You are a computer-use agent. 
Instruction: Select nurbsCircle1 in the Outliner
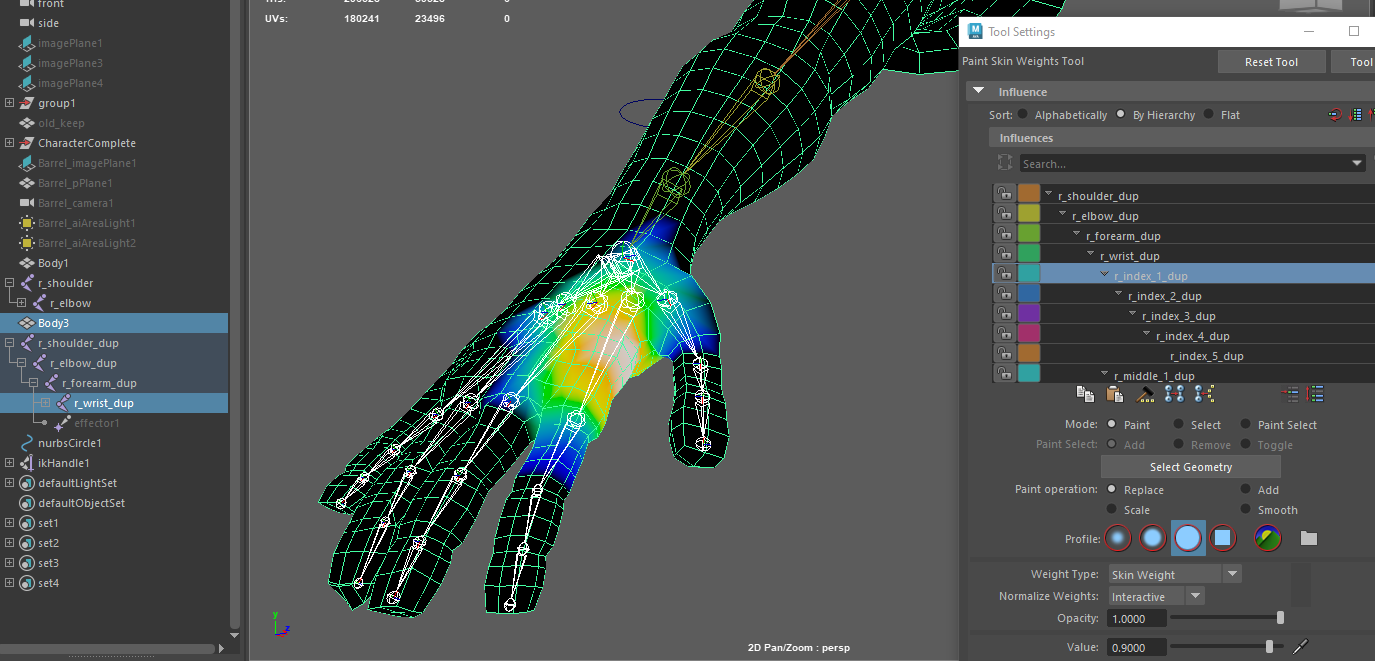[70, 443]
